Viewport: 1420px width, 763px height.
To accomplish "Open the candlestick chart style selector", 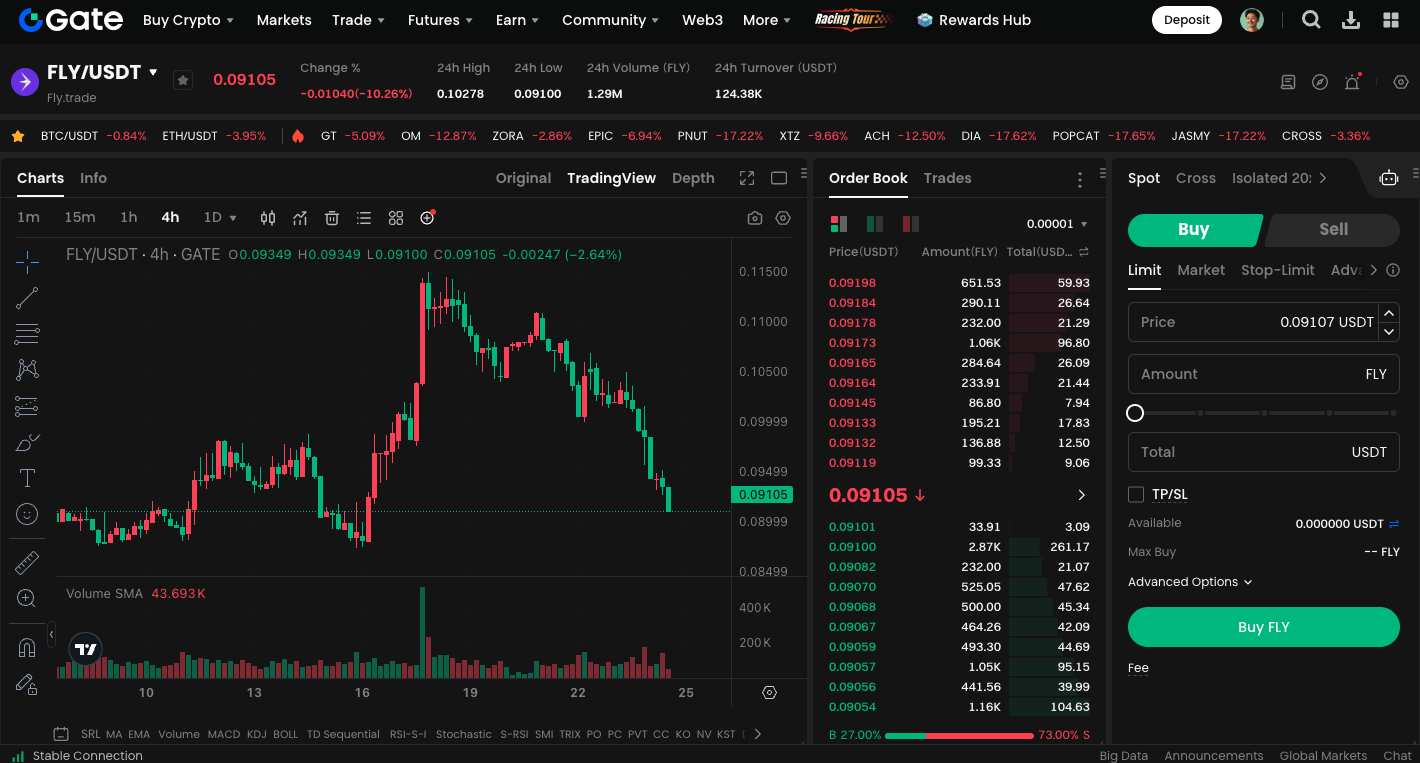I will 268,218.
